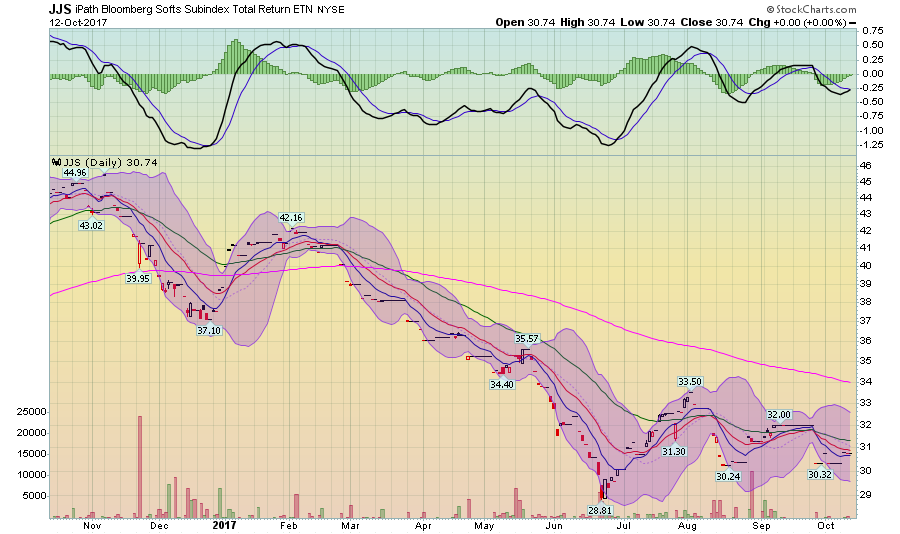Click the 15000 volume axis label
Image resolution: width=900 pixels, height=534 pixels.
[x=31, y=454]
